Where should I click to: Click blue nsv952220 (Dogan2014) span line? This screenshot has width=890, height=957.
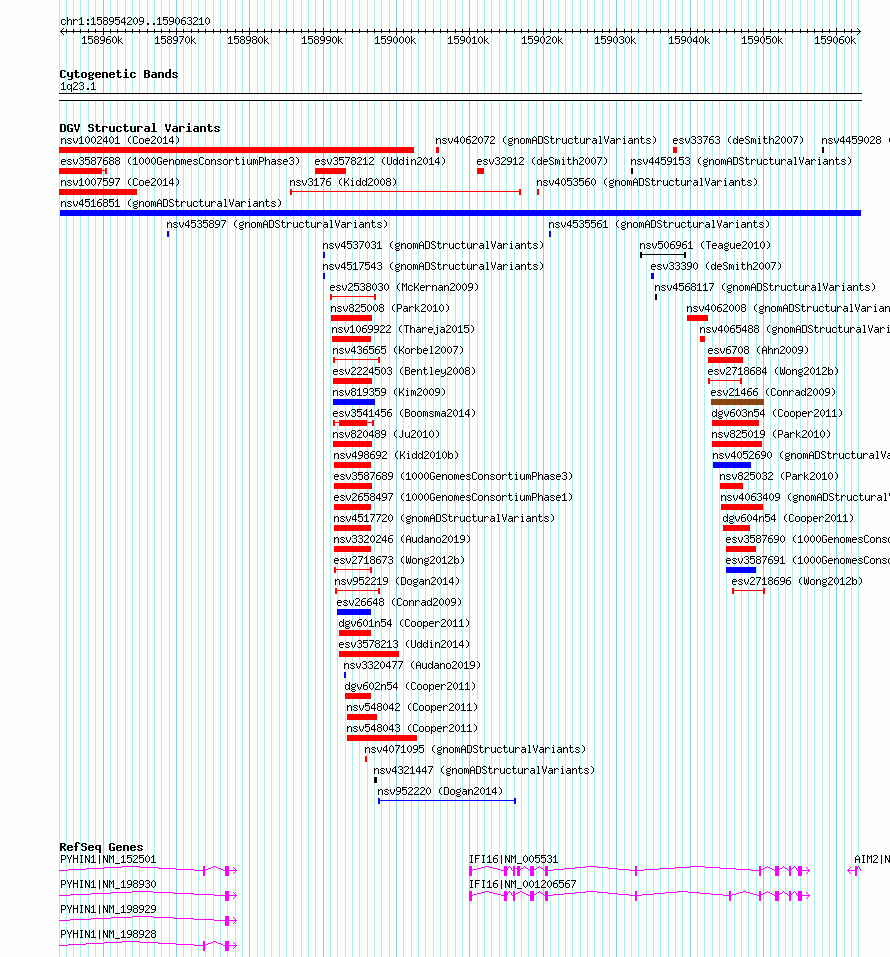(x=447, y=801)
